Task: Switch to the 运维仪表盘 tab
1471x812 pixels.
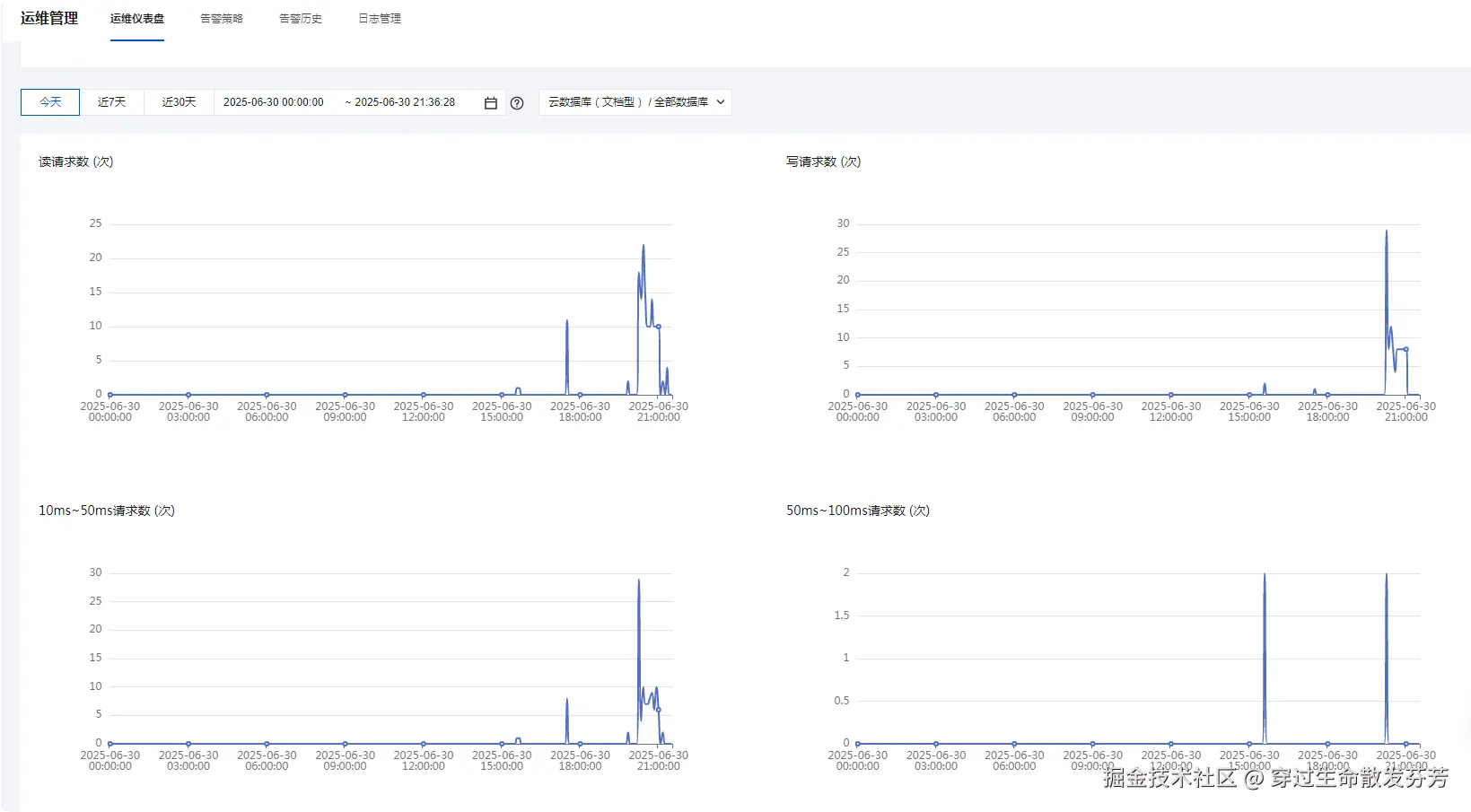Action: [137, 19]
